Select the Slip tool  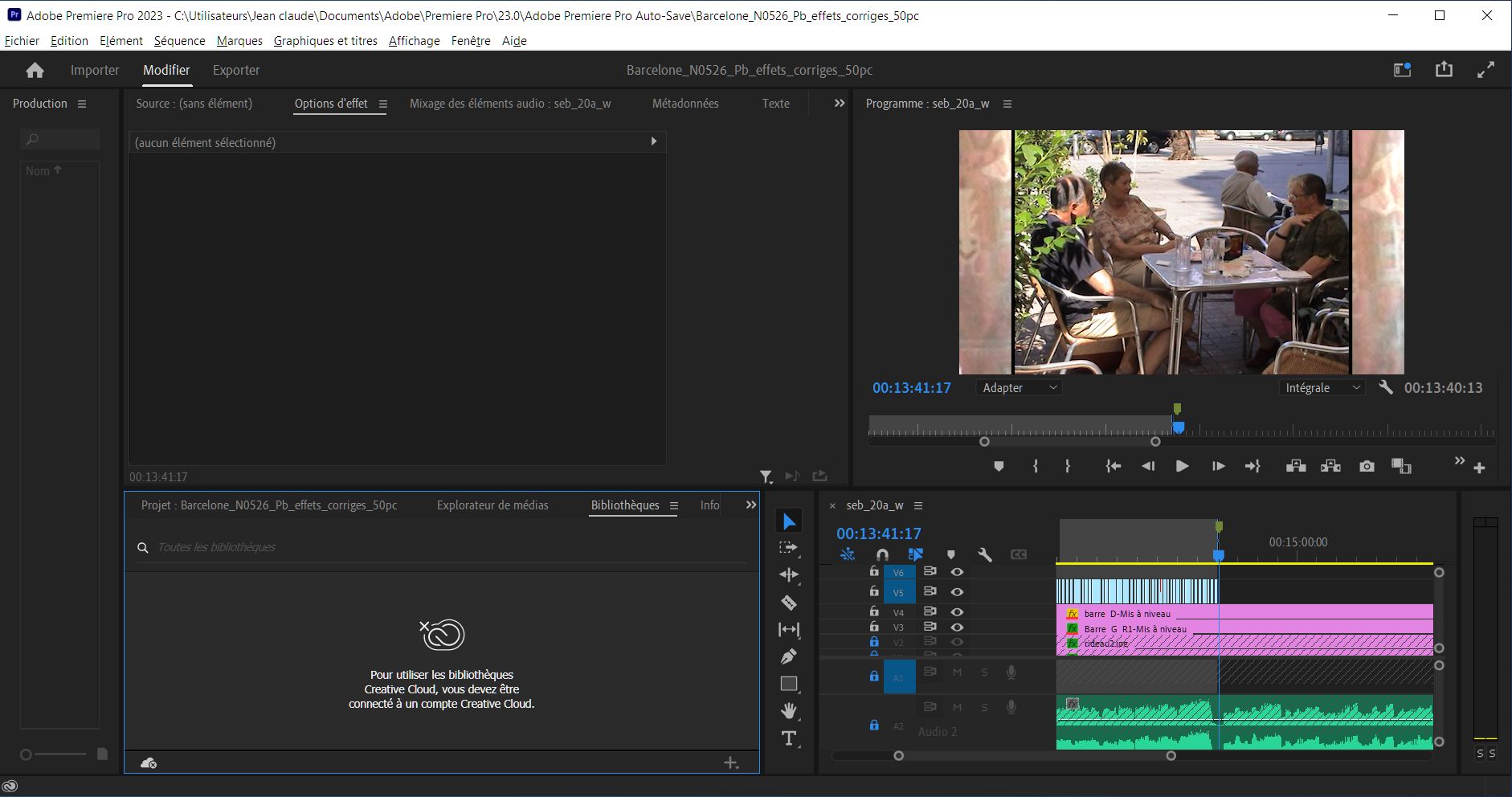point(789,629)
